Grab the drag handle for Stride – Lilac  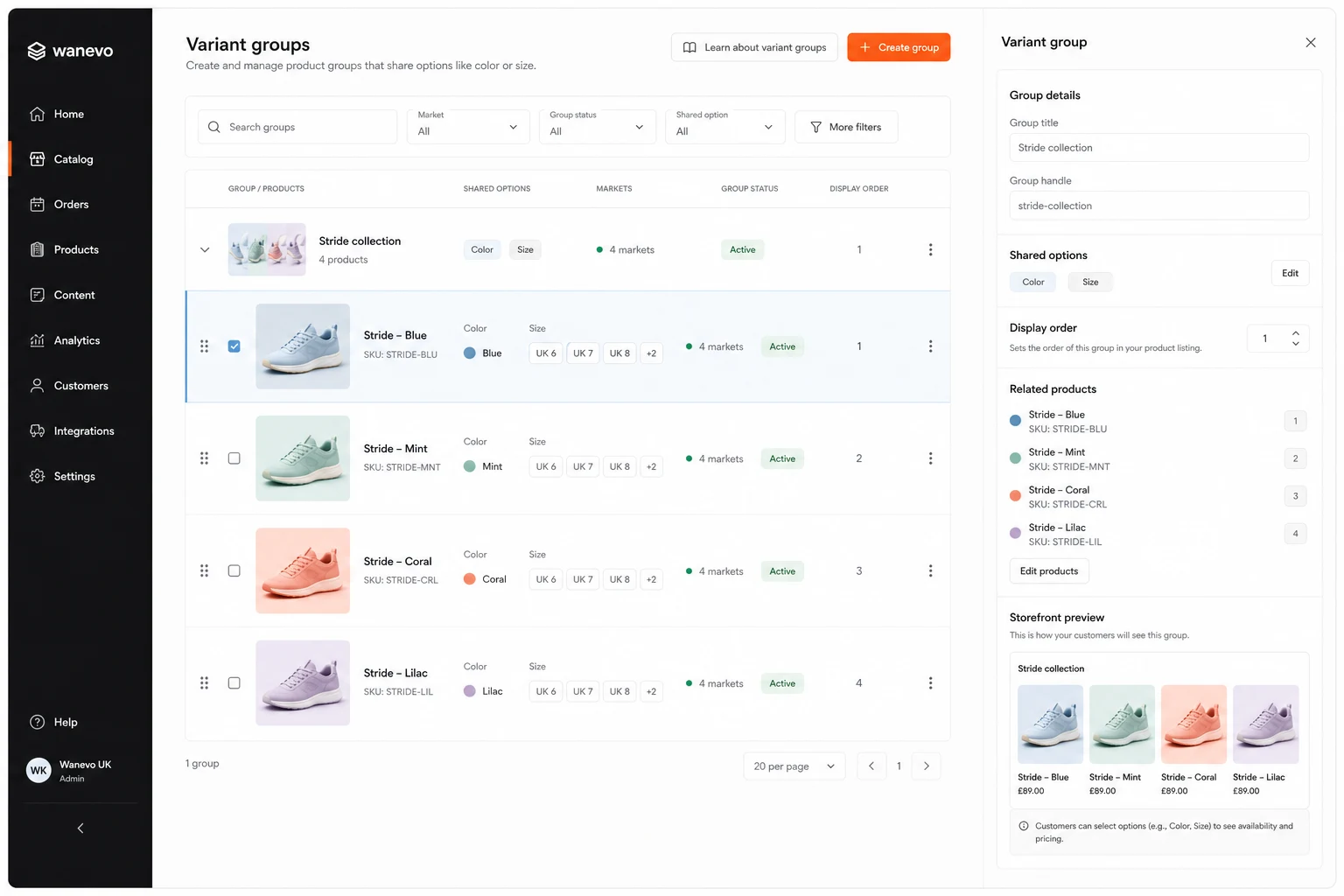click(204, 682)
